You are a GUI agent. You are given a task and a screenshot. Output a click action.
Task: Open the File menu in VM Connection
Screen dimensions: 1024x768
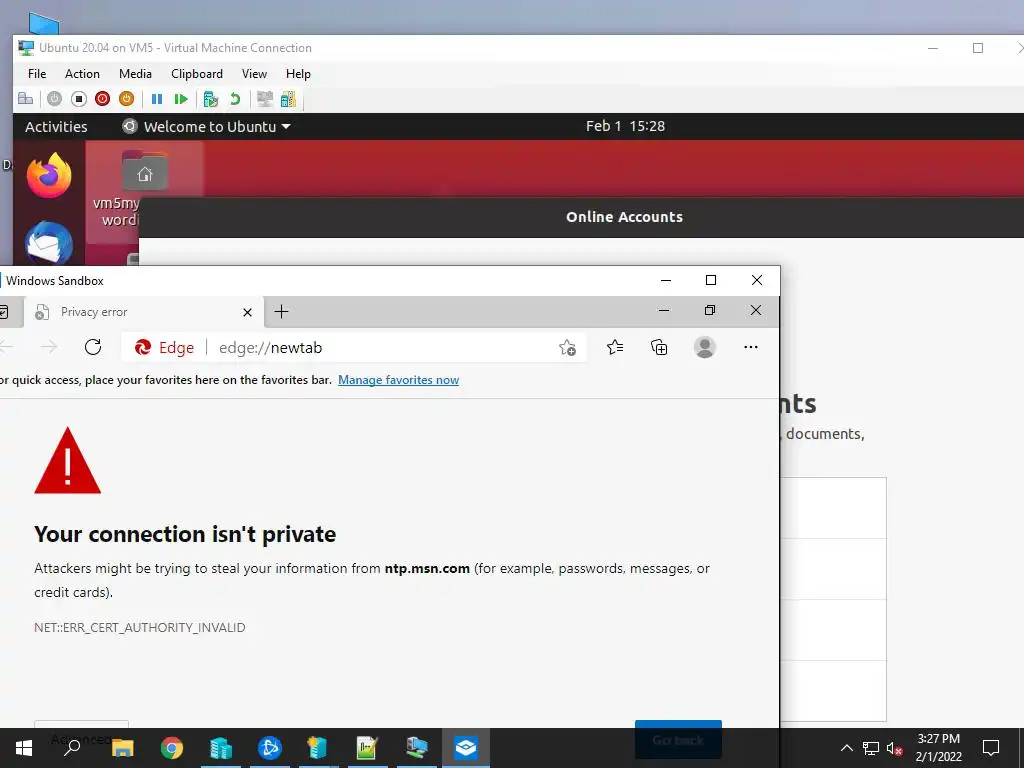coord(37,74)
